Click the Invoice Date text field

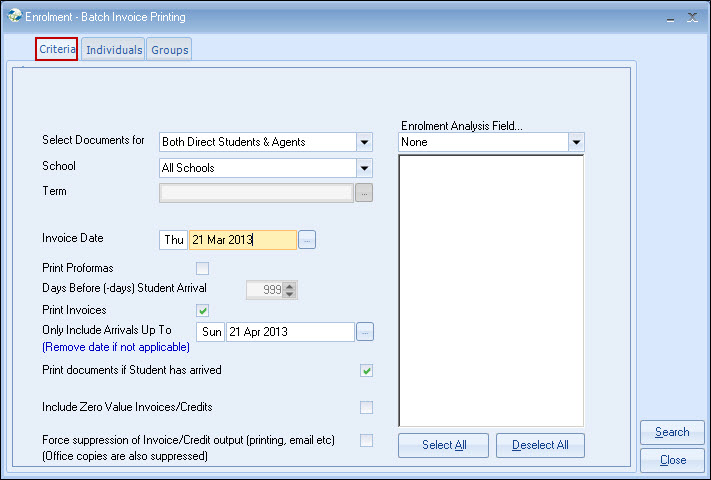242,240
